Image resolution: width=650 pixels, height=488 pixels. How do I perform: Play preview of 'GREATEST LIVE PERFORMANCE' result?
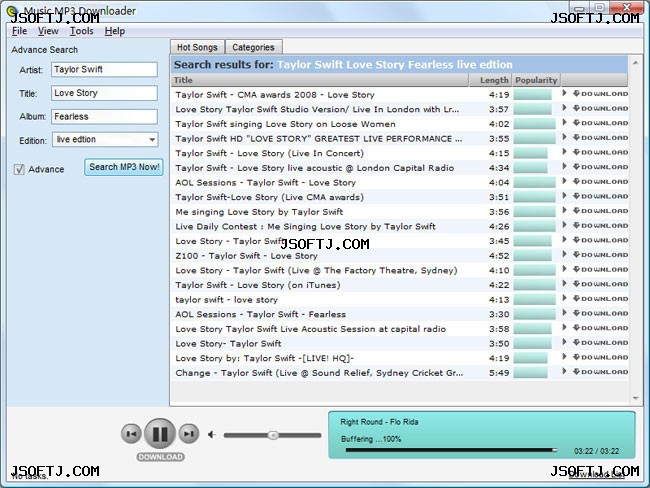(x=564, y=137)
